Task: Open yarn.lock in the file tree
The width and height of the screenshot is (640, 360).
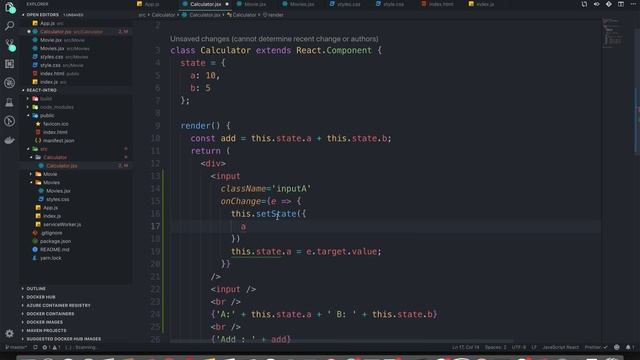Action: point(51,258)
